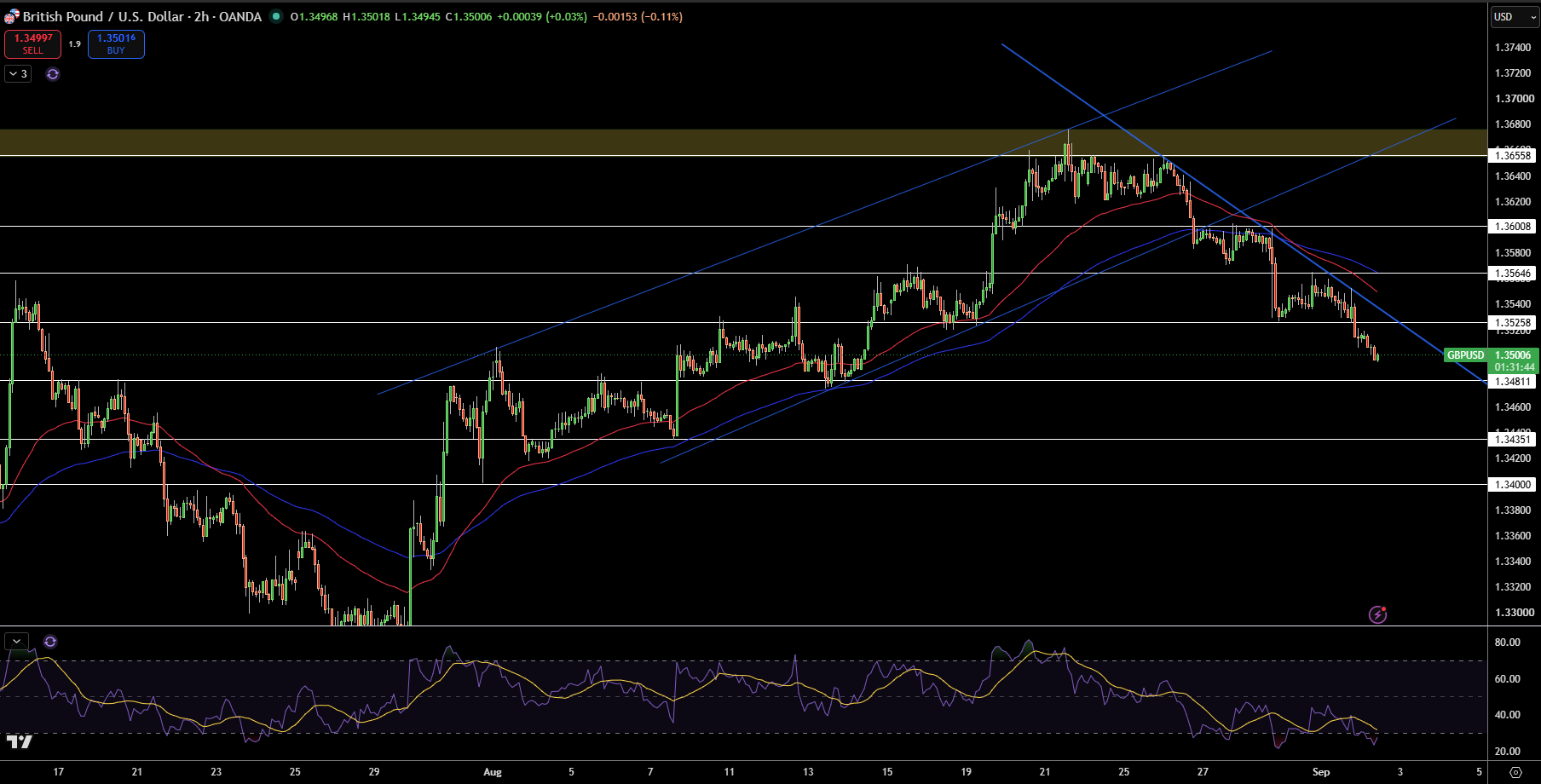
Task: Click the 1.35006 current price label
Action: point(1513,355)
